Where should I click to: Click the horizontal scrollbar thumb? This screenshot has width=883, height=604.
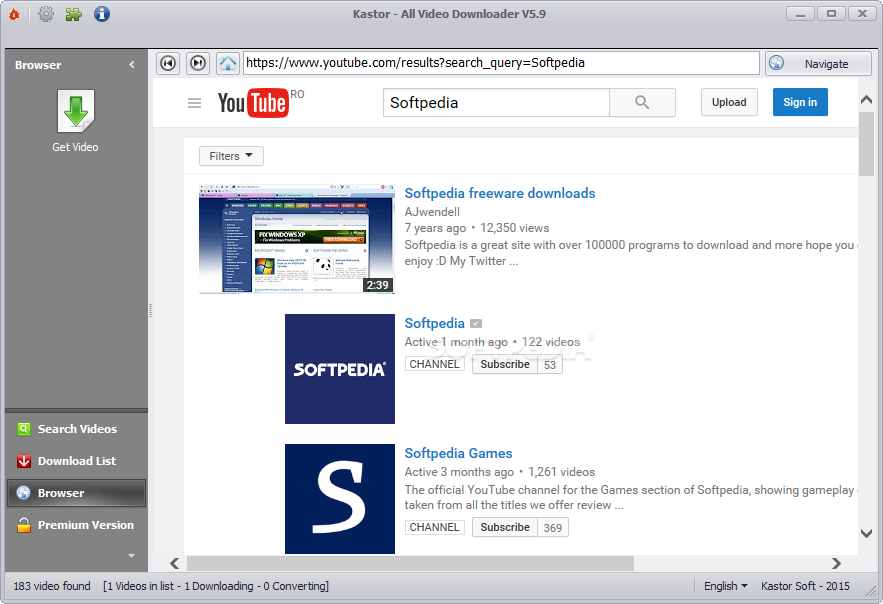(410, 563)
